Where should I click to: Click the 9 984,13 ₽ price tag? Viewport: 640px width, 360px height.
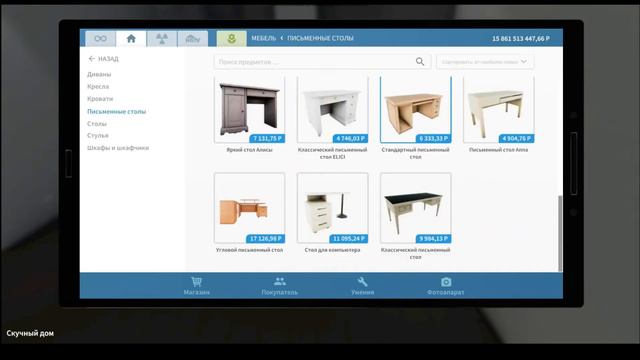pyautogui.click(x=433, y=238)
